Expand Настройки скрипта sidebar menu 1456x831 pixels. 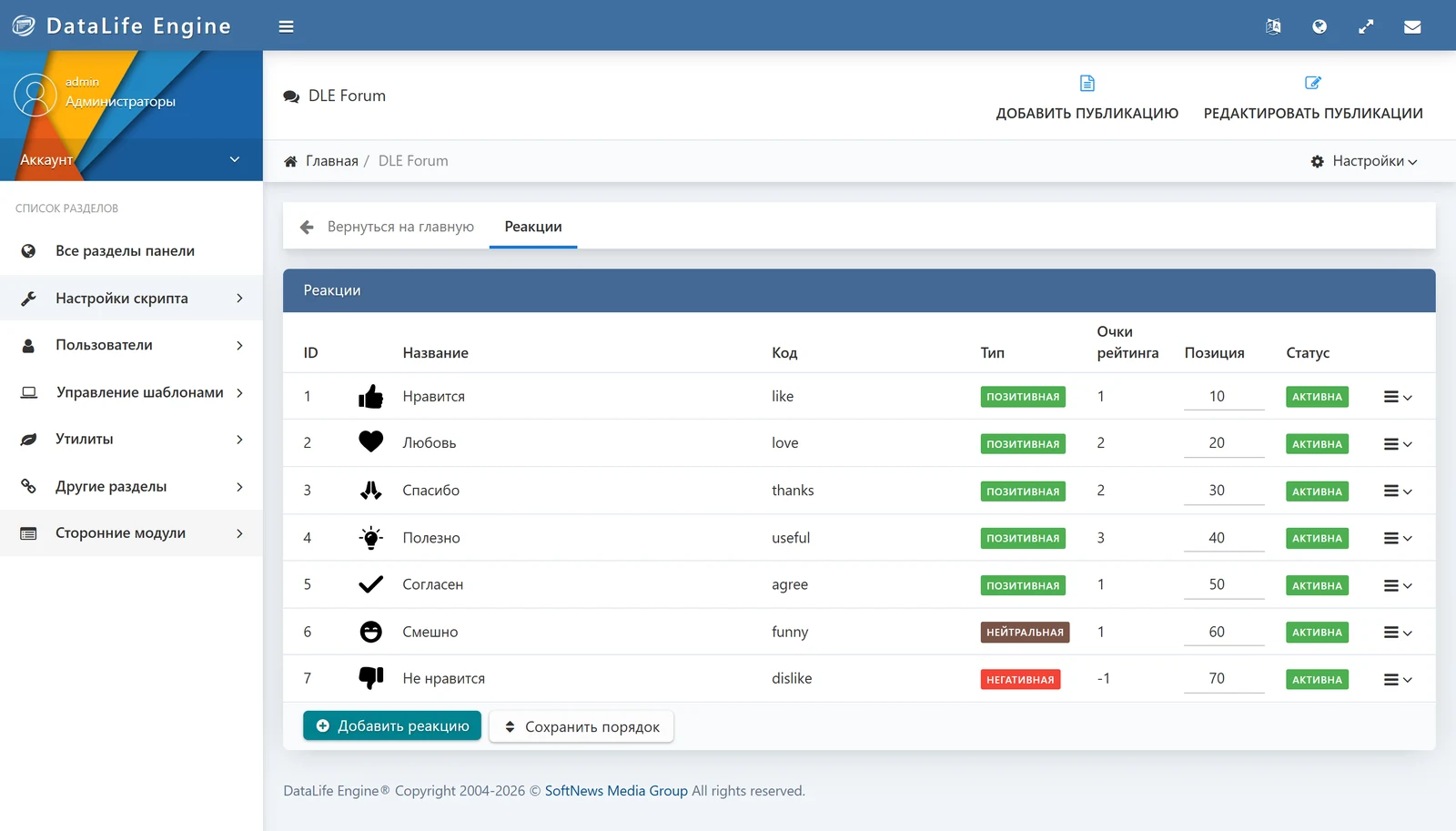(x=131, y=298)
